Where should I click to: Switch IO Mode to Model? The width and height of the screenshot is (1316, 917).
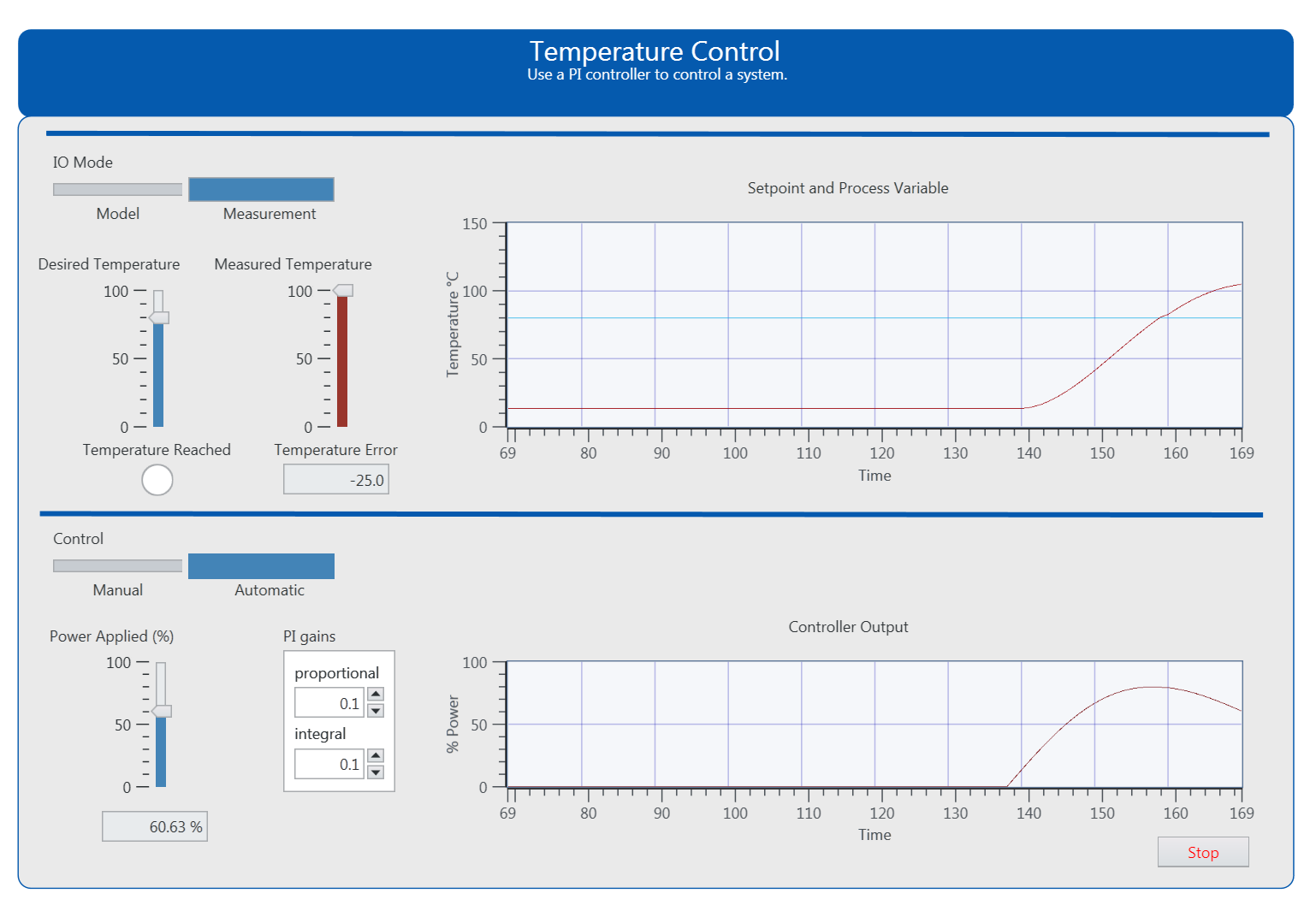[x=117, y=189]
